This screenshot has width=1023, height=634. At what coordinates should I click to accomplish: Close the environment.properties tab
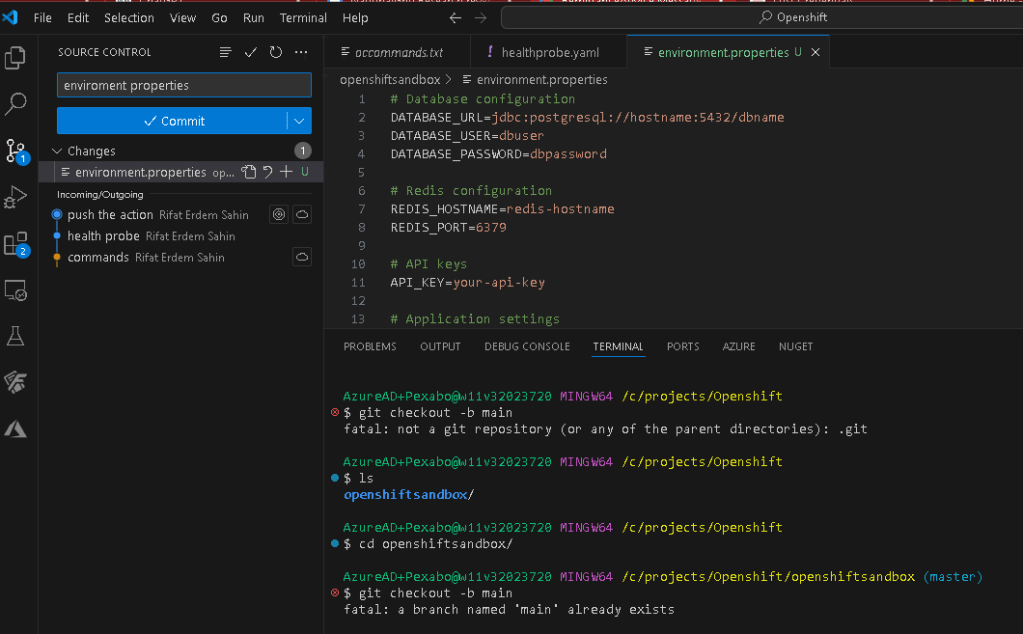point(816,52)
